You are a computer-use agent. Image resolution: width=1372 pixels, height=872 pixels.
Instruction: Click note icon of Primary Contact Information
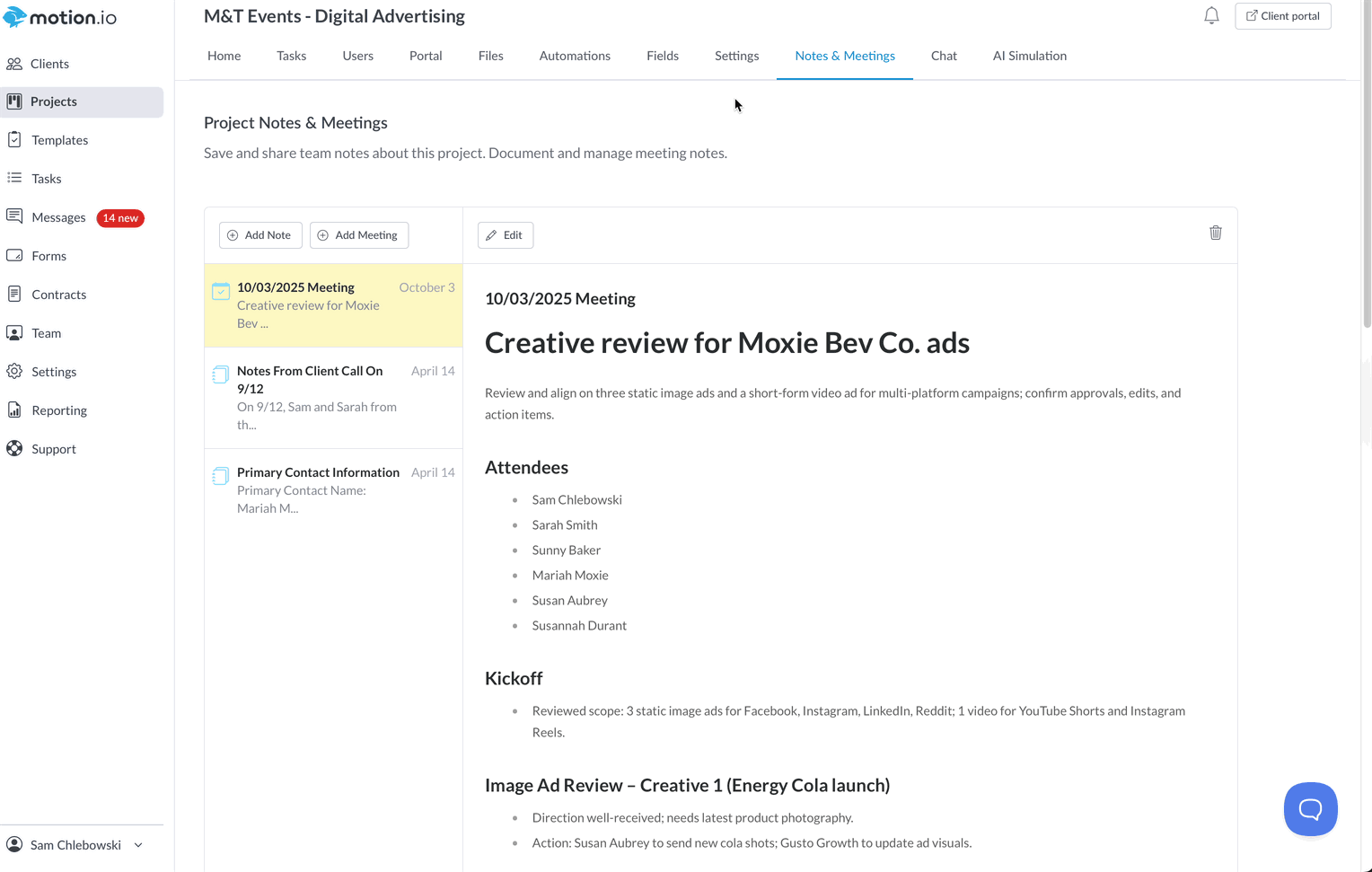coord(220,476)
